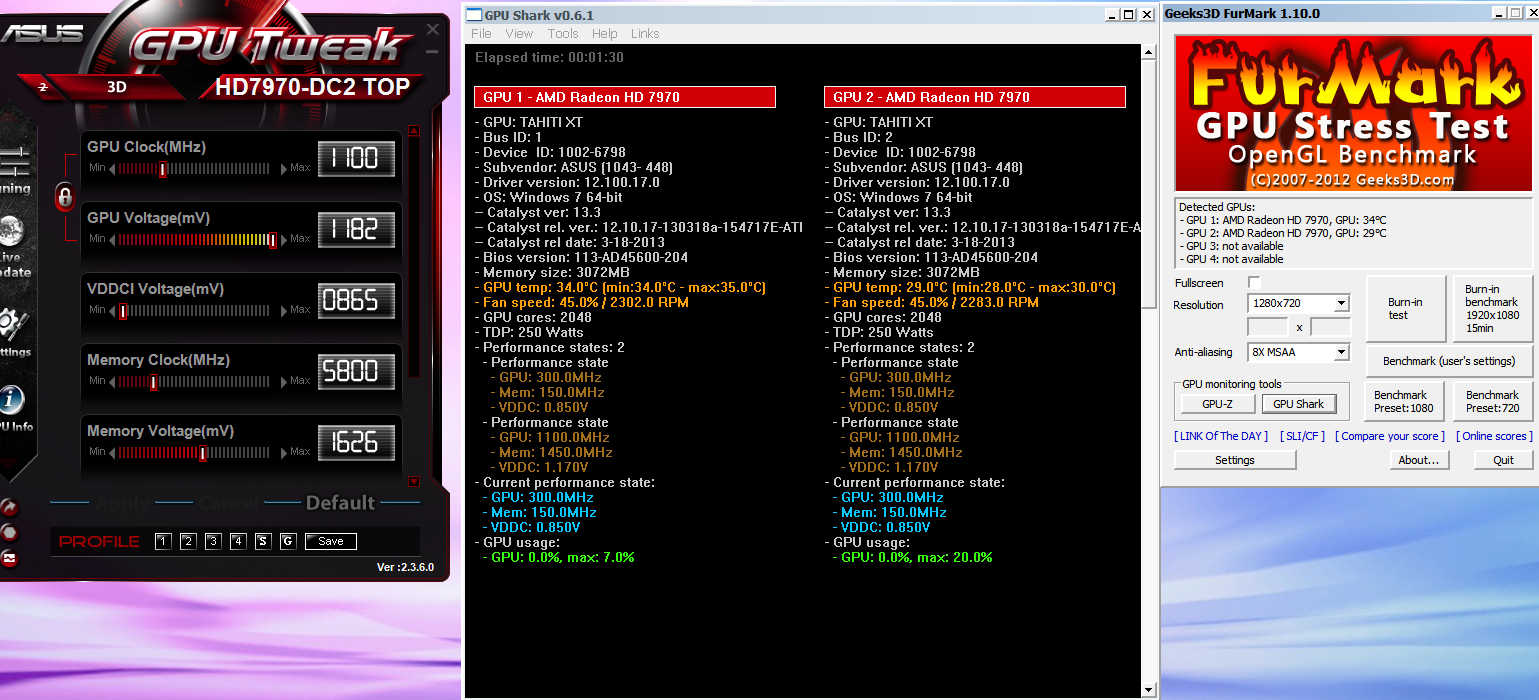Screen dimensions: 1539x700
Task: Click Memory Clock value field 5800
Action: 356,372
